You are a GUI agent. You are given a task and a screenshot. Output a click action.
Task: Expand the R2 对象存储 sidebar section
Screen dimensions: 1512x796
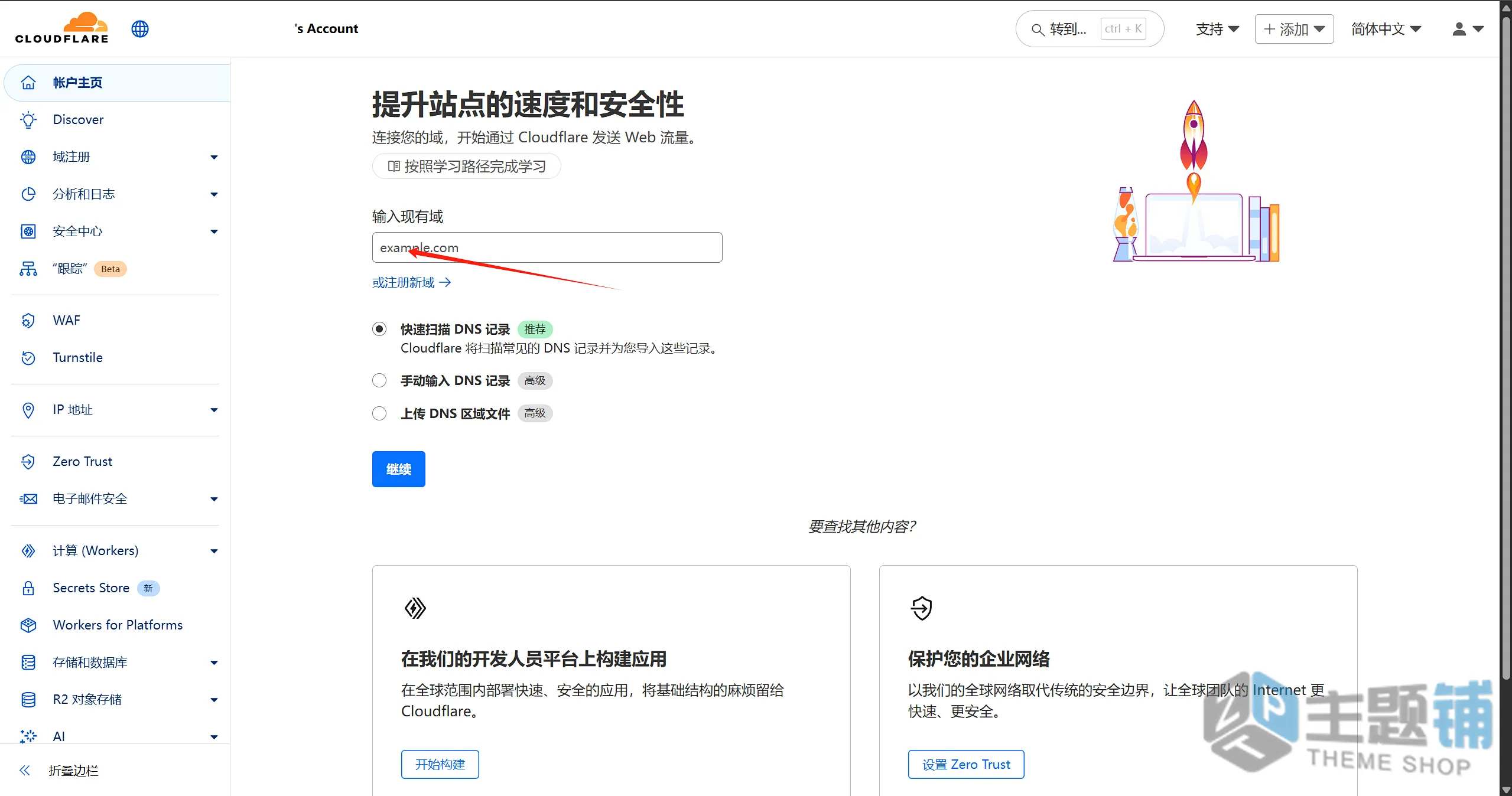[x=214, y=700]
